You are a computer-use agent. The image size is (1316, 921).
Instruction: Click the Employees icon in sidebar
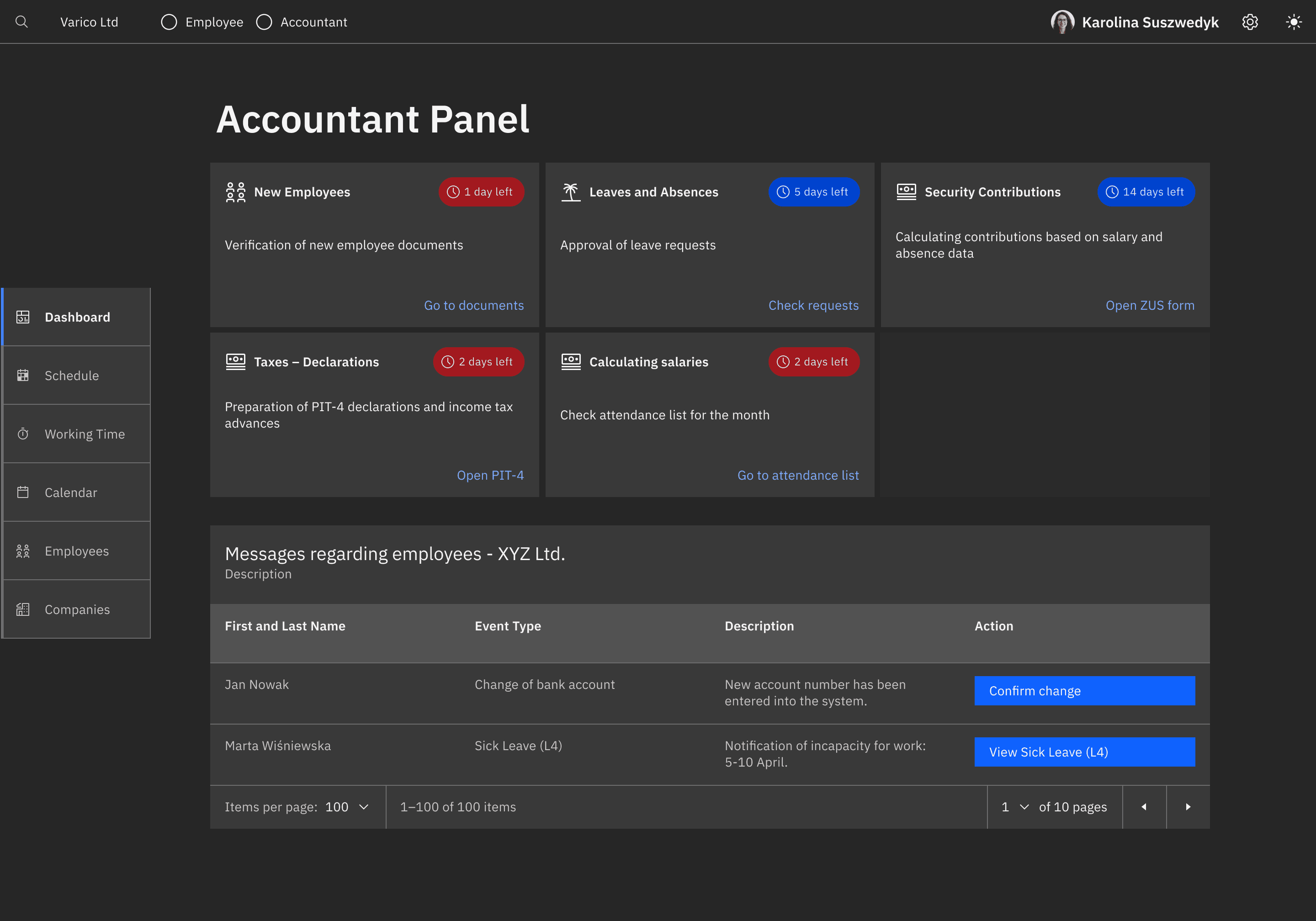[23, 551]
